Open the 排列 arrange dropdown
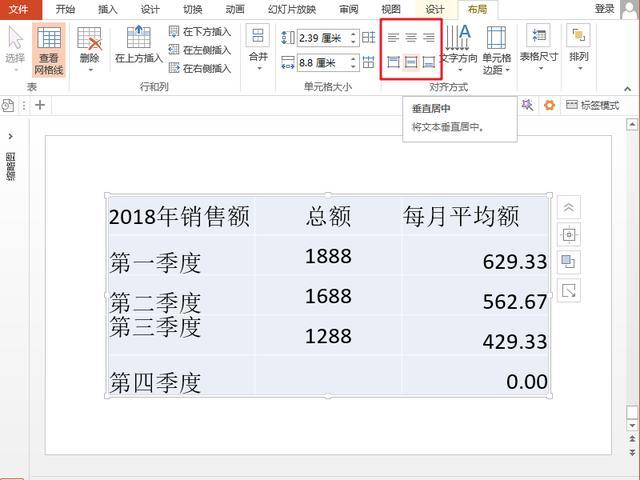 (x=579, y=48)
